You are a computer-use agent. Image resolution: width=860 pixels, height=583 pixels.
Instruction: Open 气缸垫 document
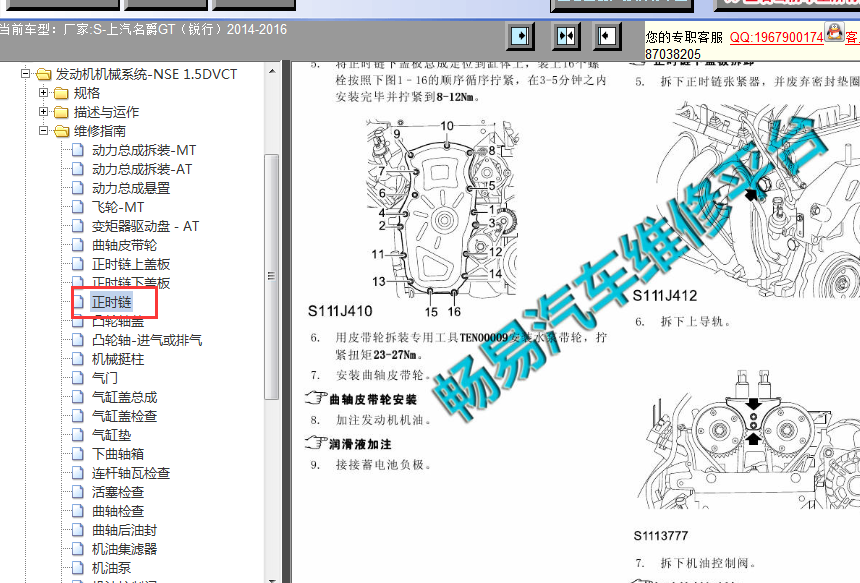pos(111,435)
